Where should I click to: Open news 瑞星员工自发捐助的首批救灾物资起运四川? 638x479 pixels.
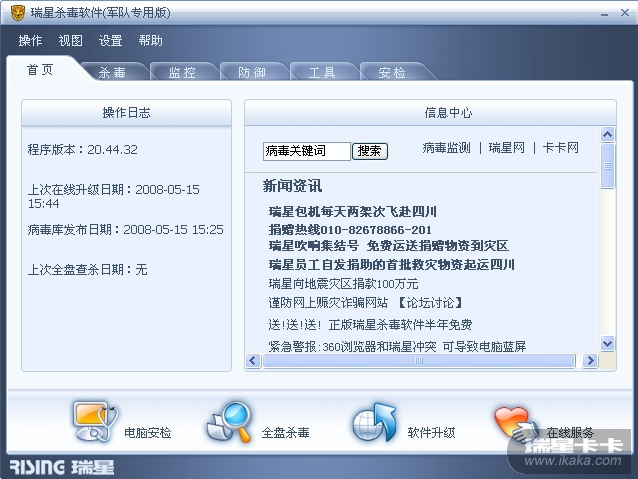pyautogui.click(x=391, y=265)
